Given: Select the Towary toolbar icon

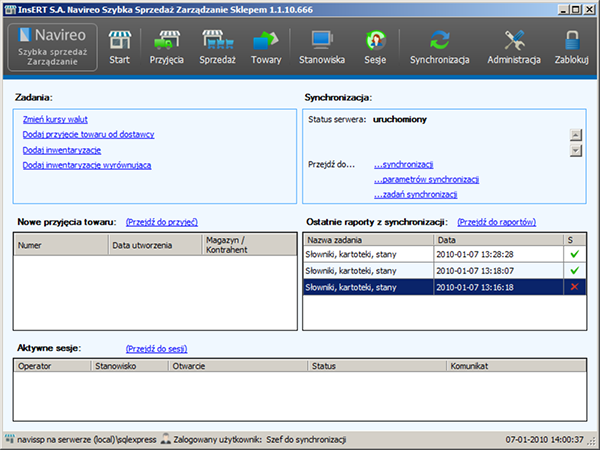Looking at the screenshot, I should click(266, 47).
